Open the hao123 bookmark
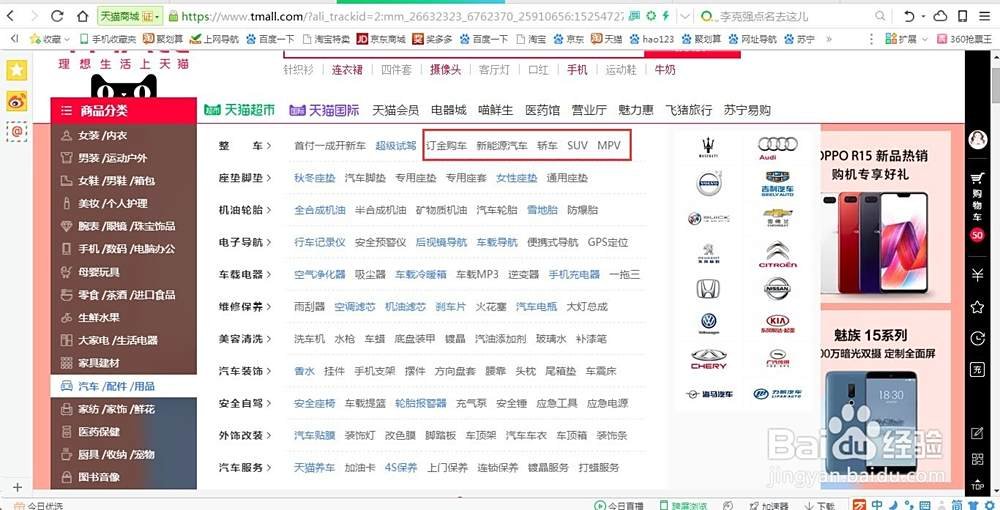Viewport: 1000px width, 510px height. click(651, 39)
